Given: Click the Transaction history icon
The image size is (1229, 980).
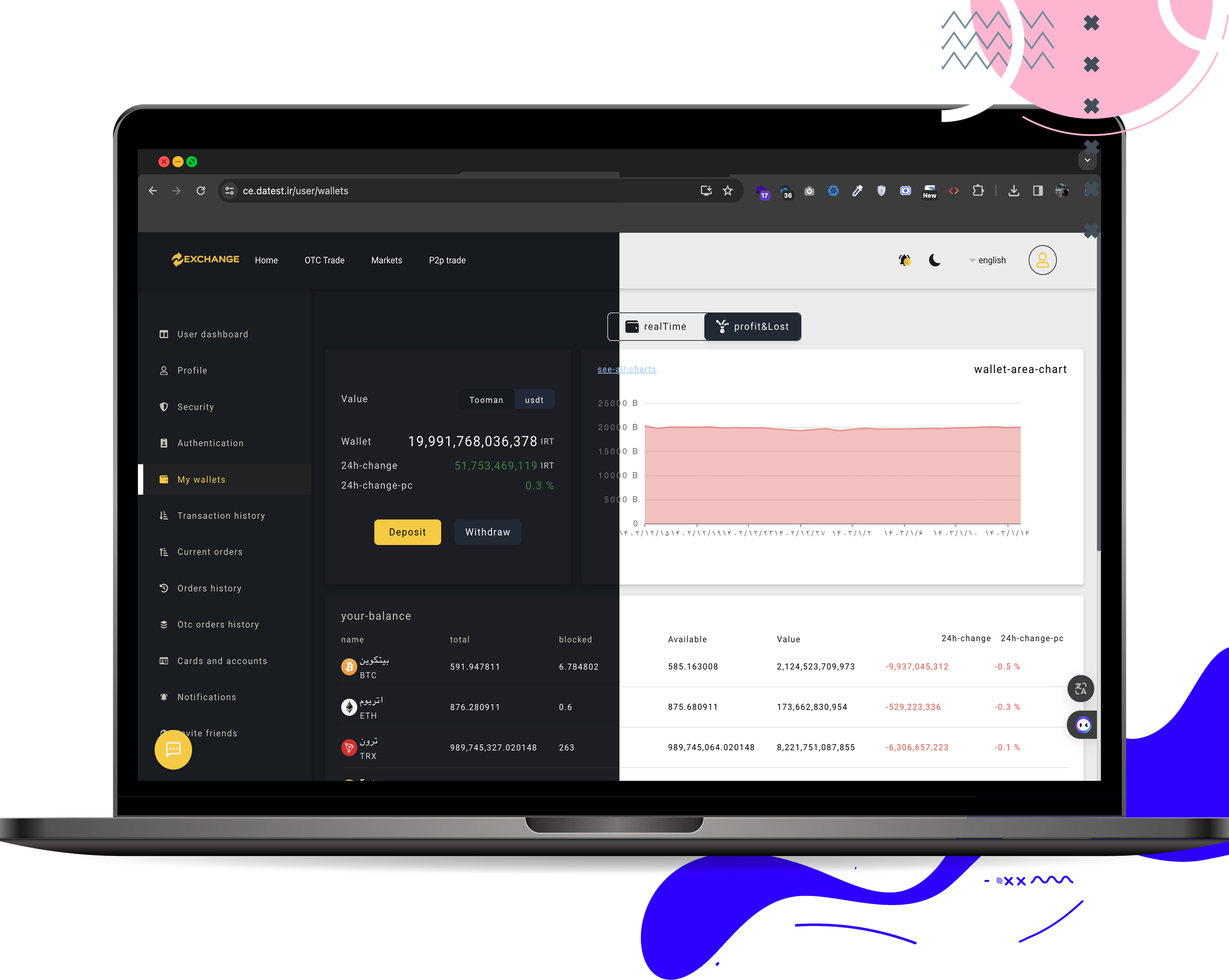Looking at the screenshot, I should click(163, 515).
